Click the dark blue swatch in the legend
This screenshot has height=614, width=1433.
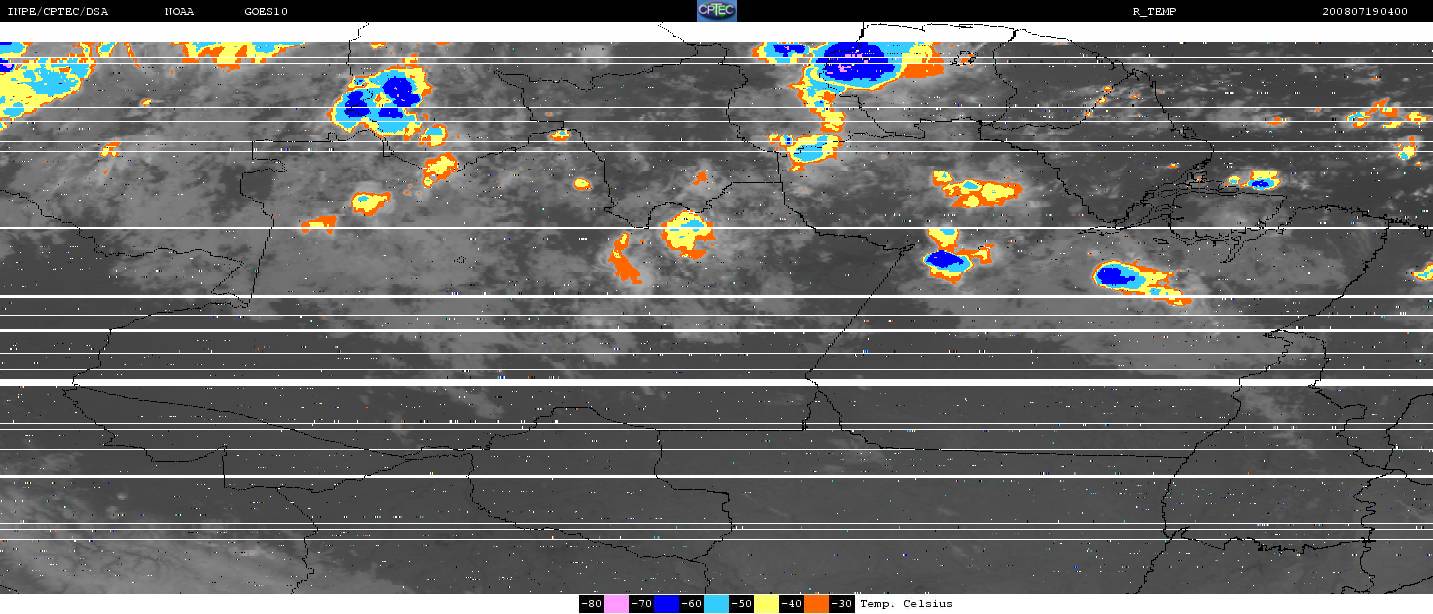tap(666, 604)
